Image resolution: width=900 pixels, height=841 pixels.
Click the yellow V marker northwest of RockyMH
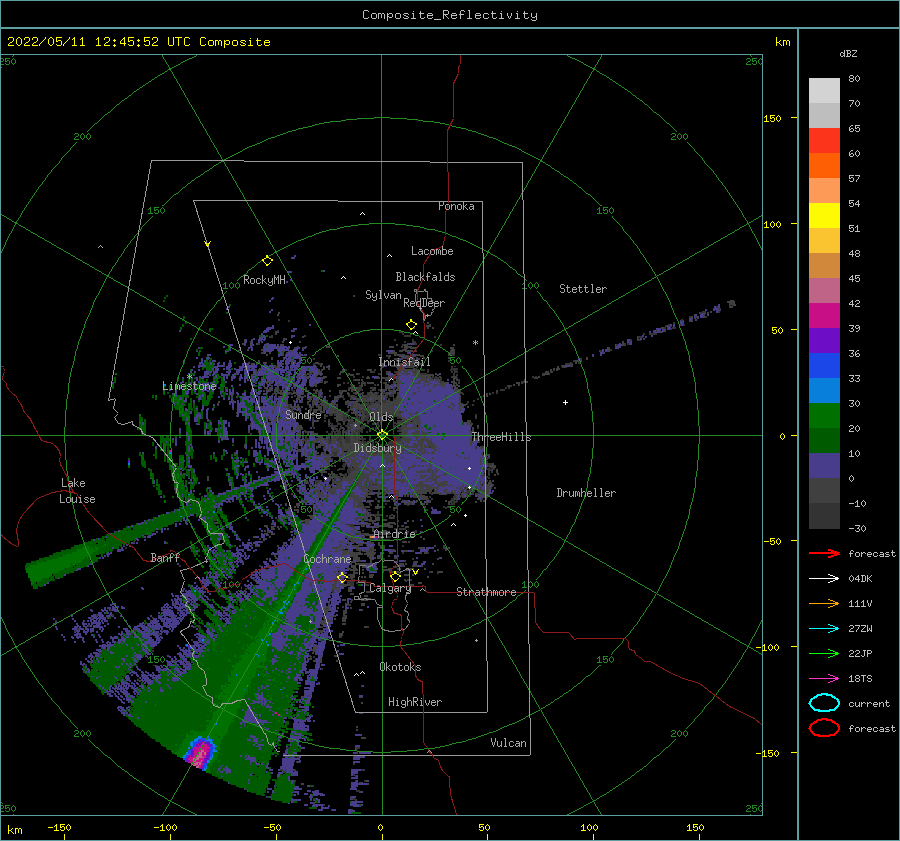tap(207, 244)
